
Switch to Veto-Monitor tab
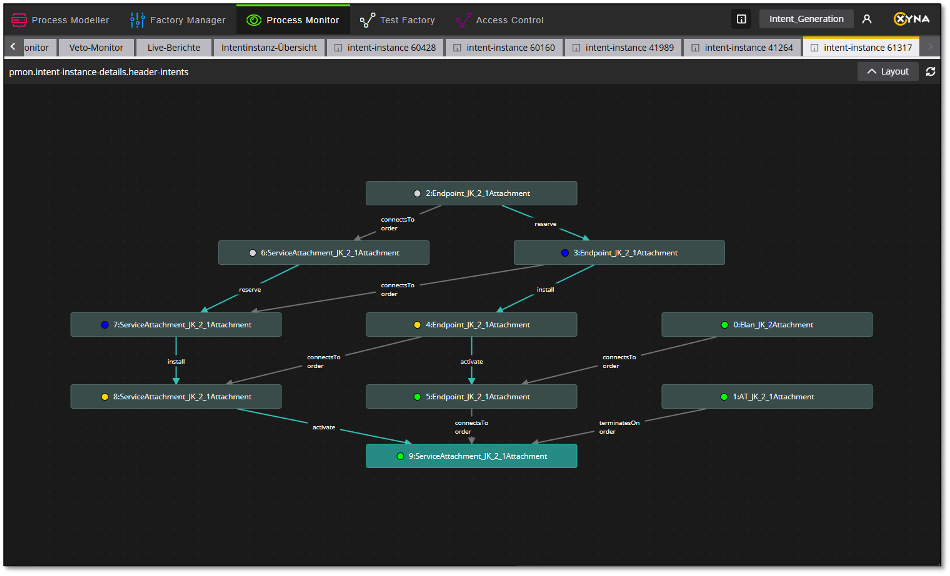tap(96, 47)
